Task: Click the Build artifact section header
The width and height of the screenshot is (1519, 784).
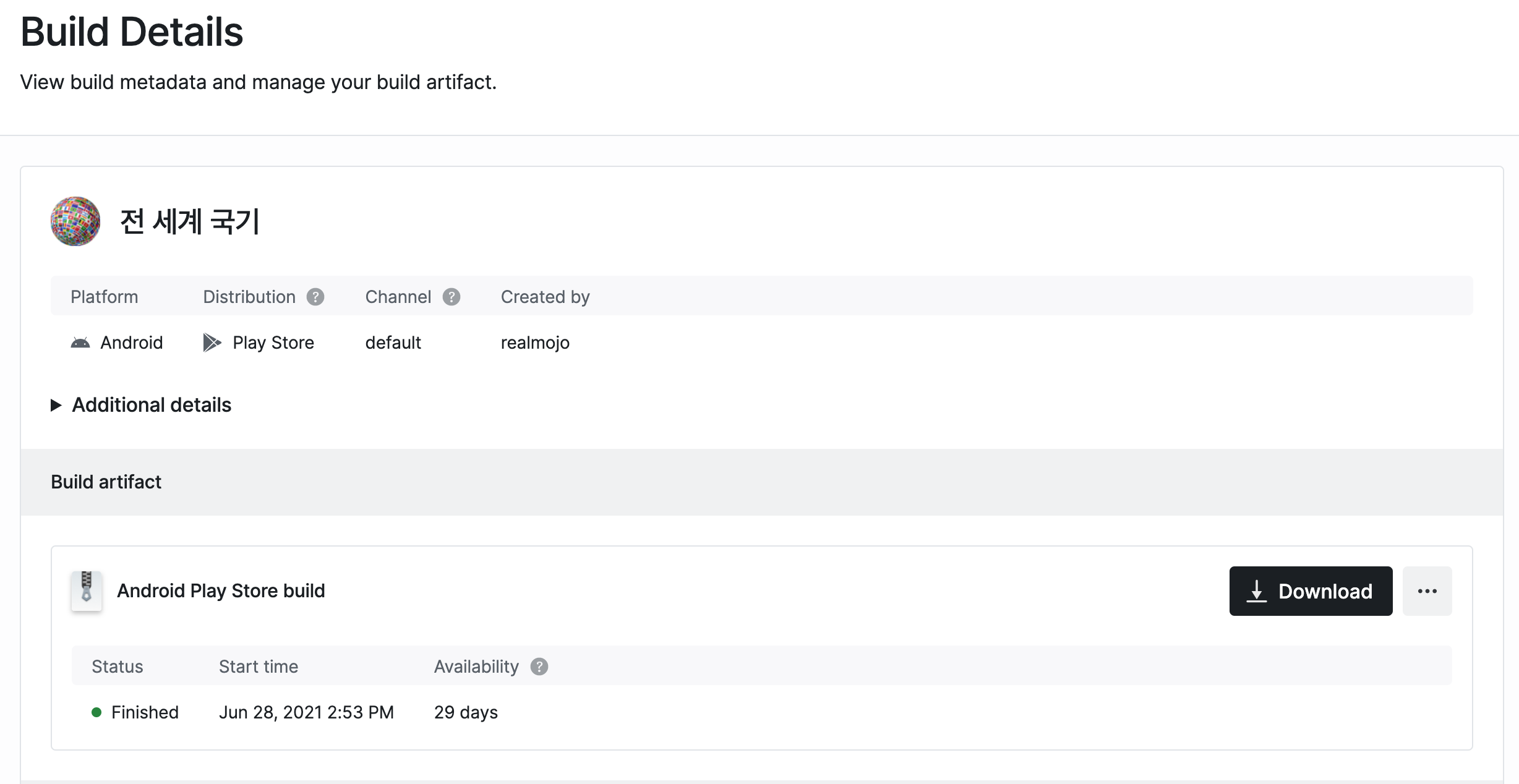Action: coord(106,482)
